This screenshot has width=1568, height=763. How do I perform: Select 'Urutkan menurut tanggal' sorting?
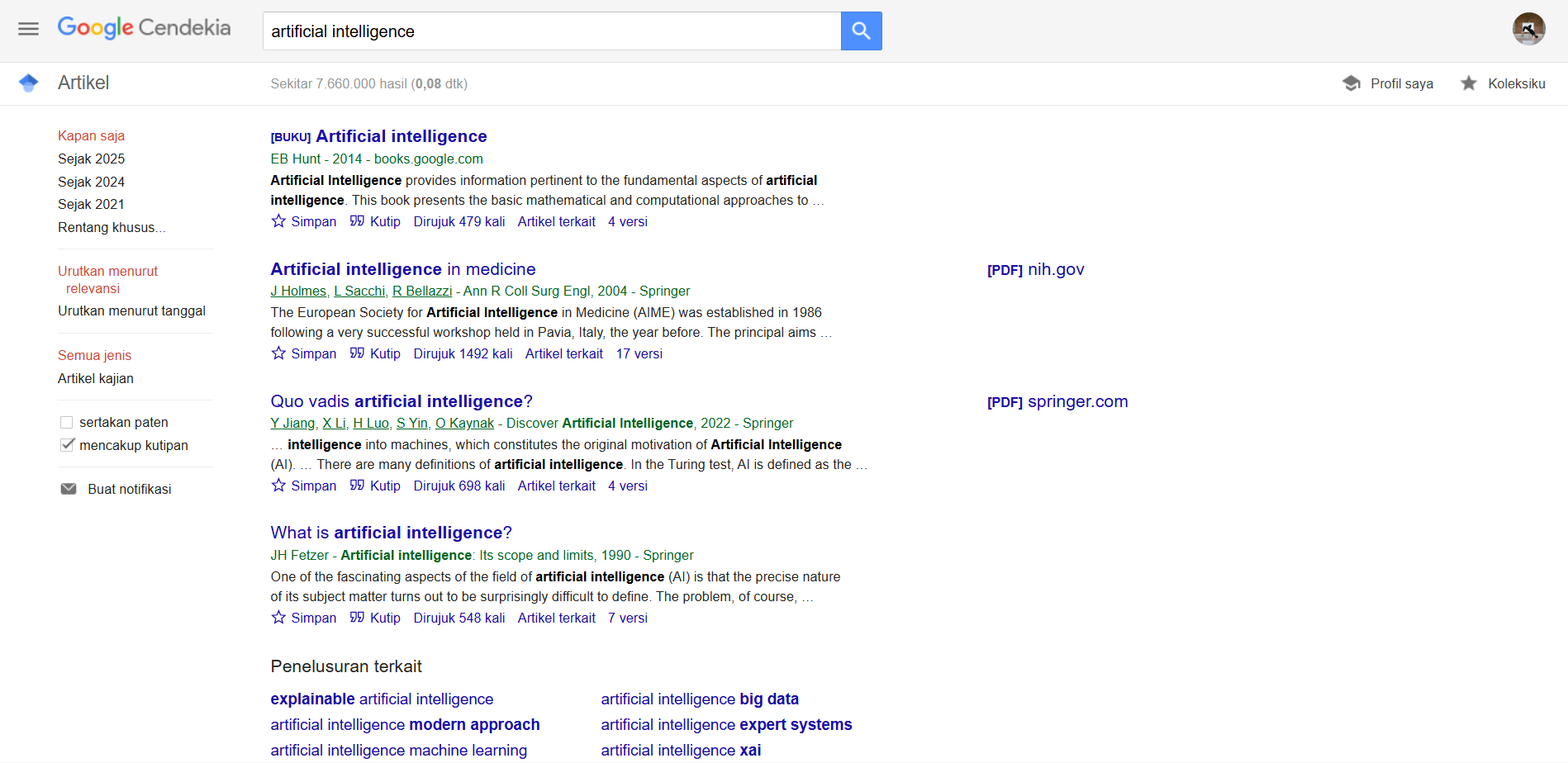pyautogui.click(x=131, y=311)
